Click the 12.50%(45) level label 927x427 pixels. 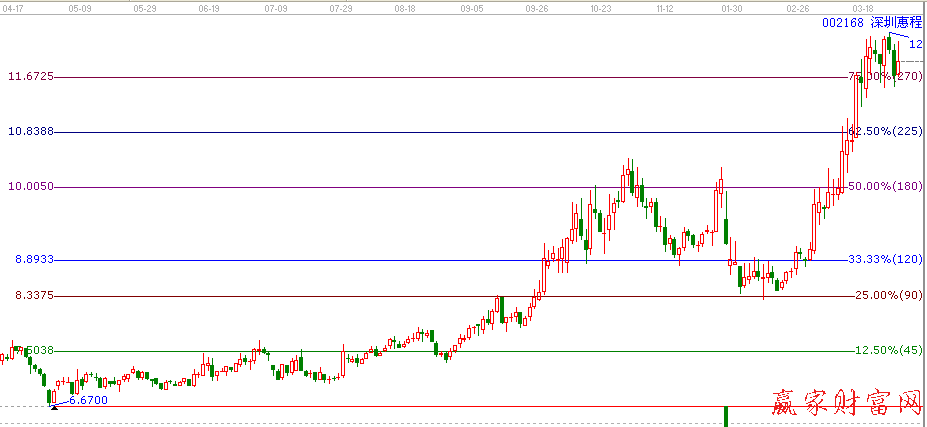tap(887, 350)
